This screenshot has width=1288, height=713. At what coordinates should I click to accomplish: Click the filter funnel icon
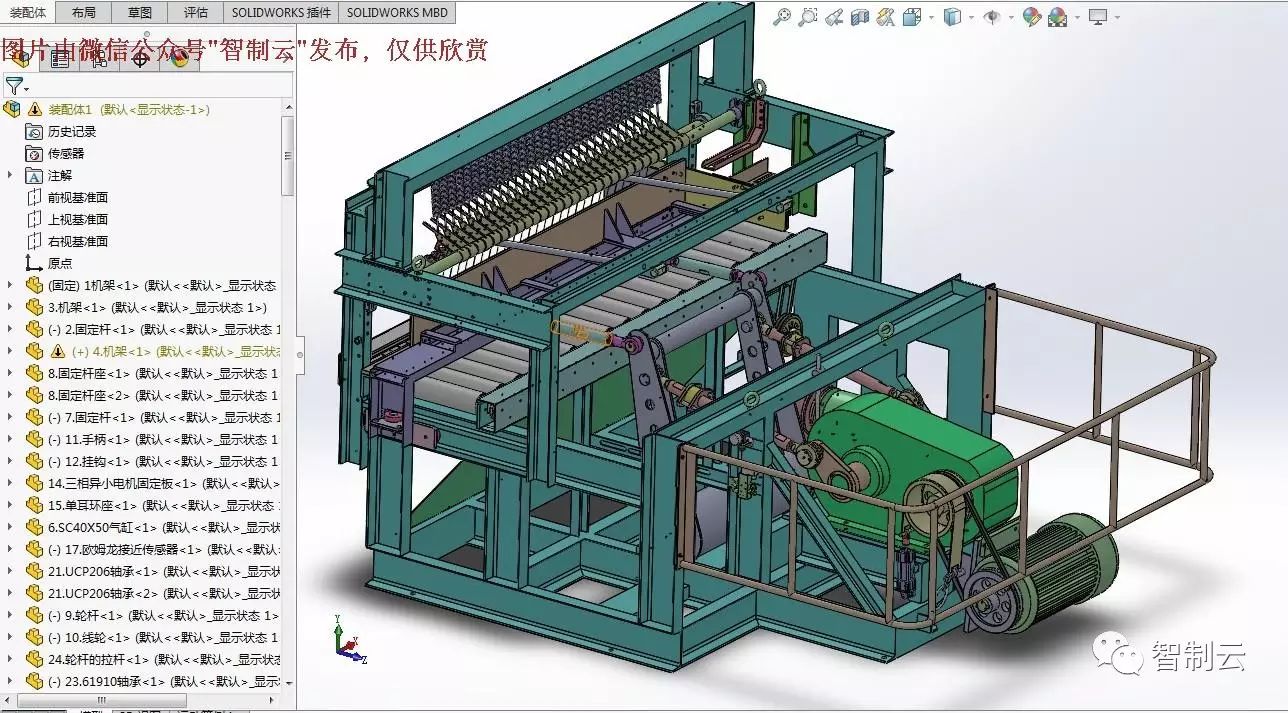pyautogui.click(x=13, y=86)
